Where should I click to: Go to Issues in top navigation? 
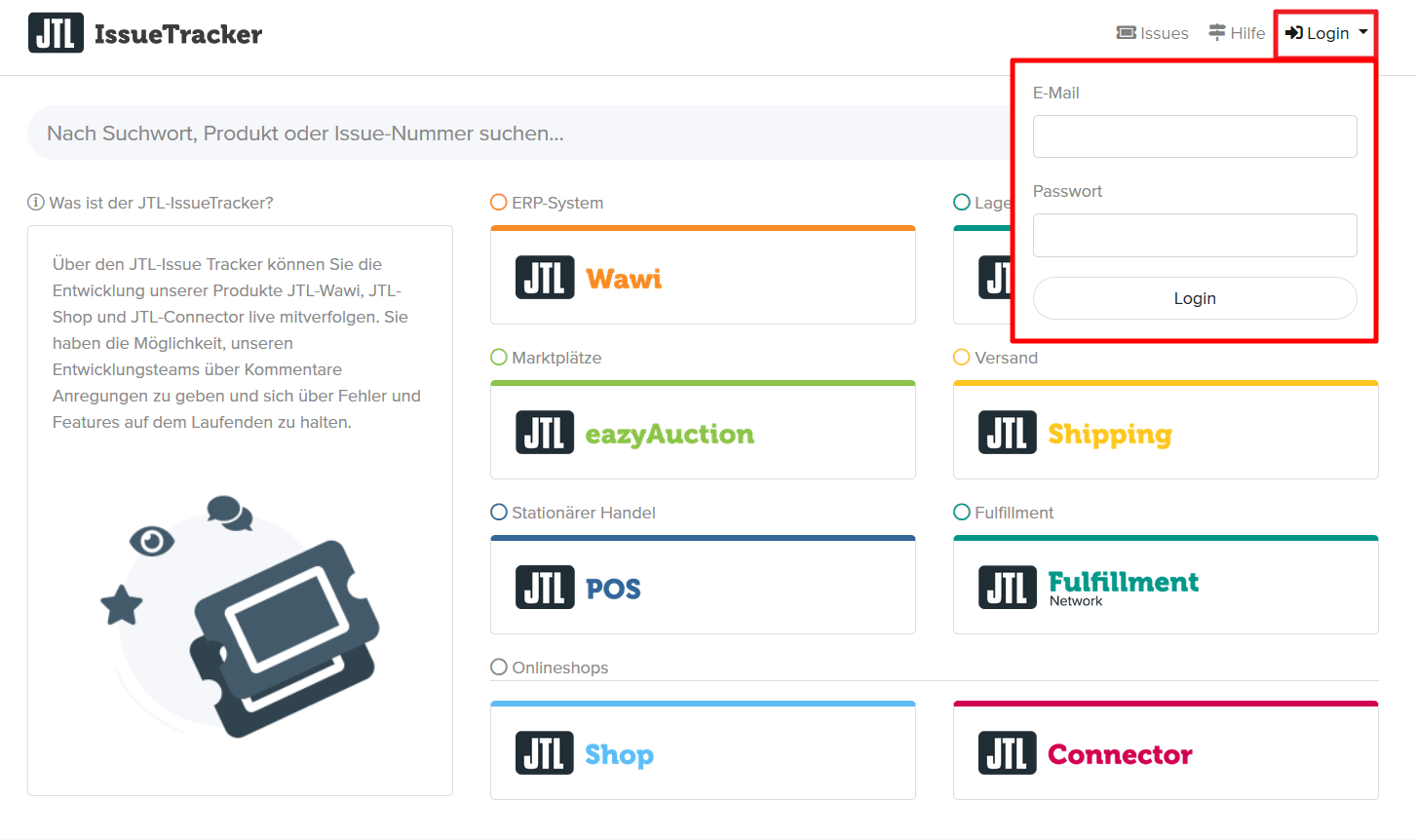1153,33
